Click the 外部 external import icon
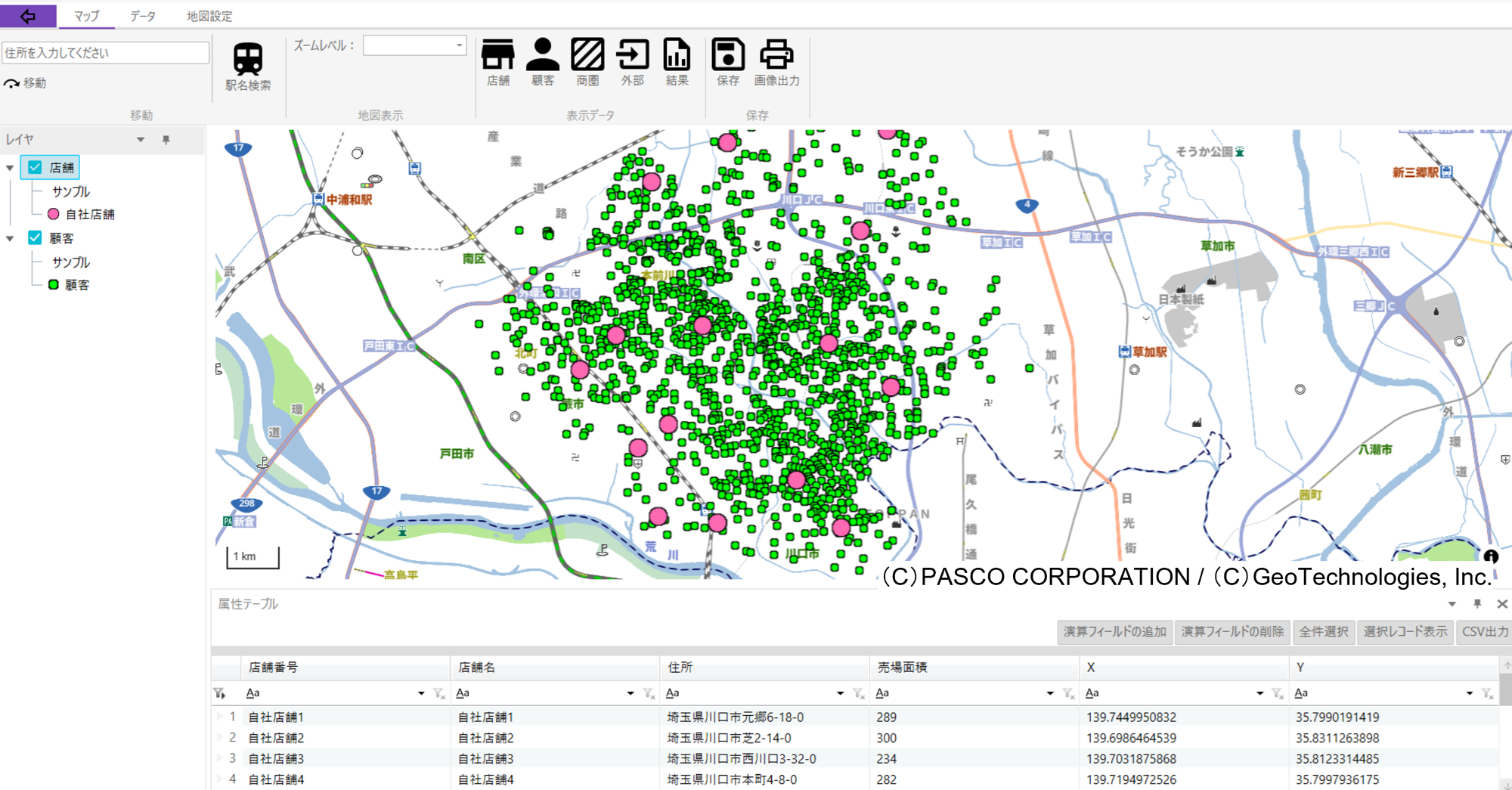Image resolution: width=1512 pixels, height=790 pixels. 632,55
